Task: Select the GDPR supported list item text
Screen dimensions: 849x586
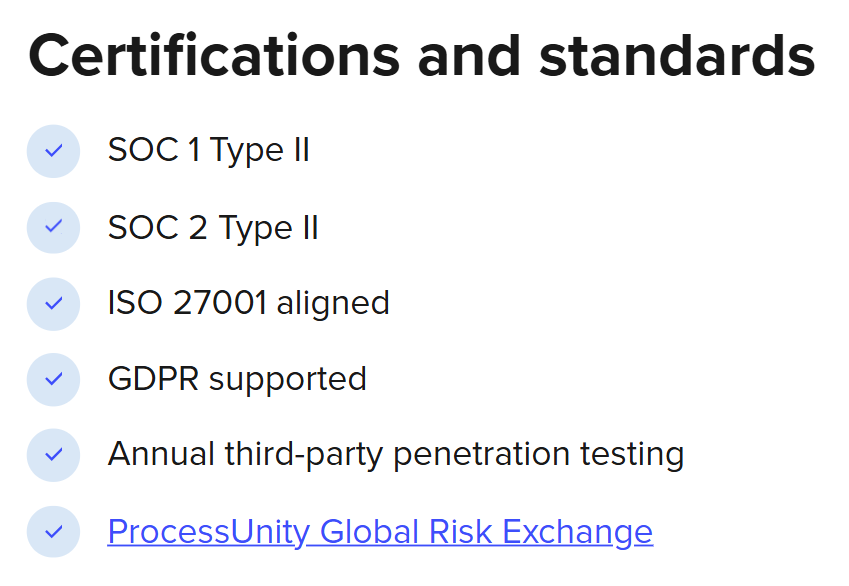Action: click(237, 379)
